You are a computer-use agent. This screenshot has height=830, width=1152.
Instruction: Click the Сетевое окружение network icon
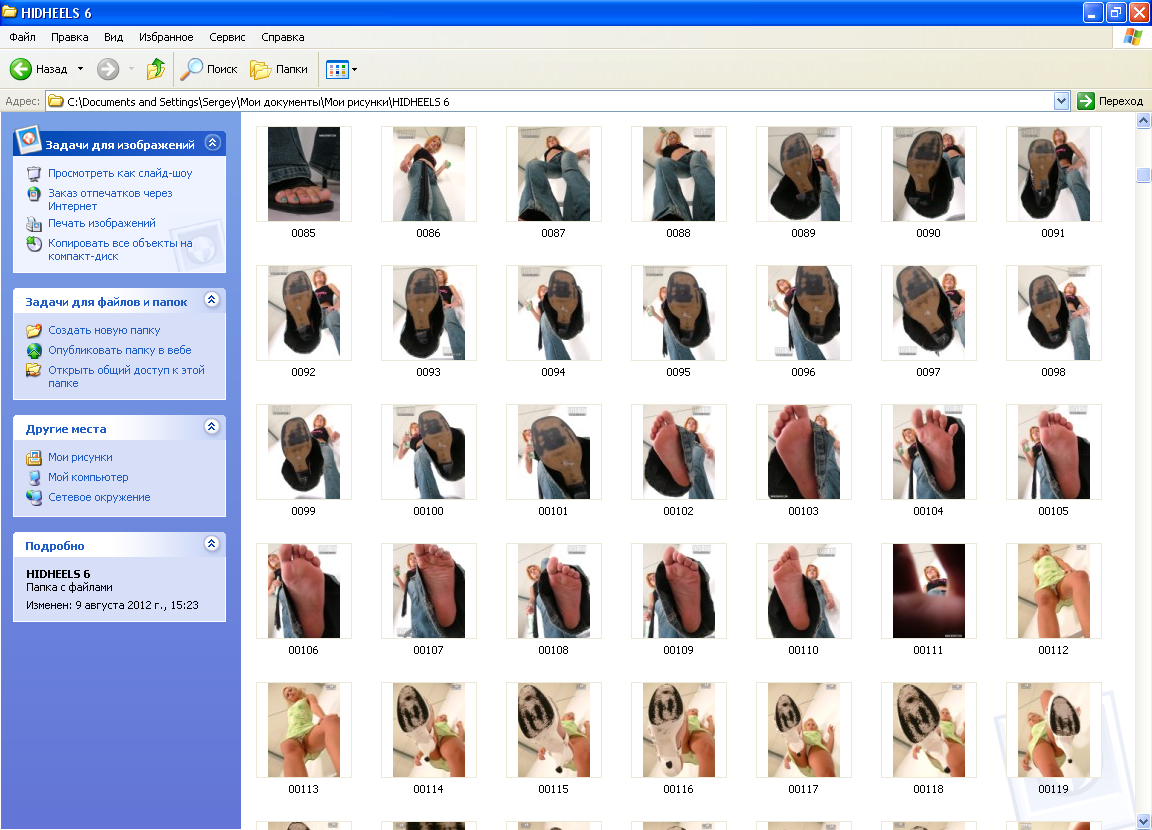(x=34, y=497)
